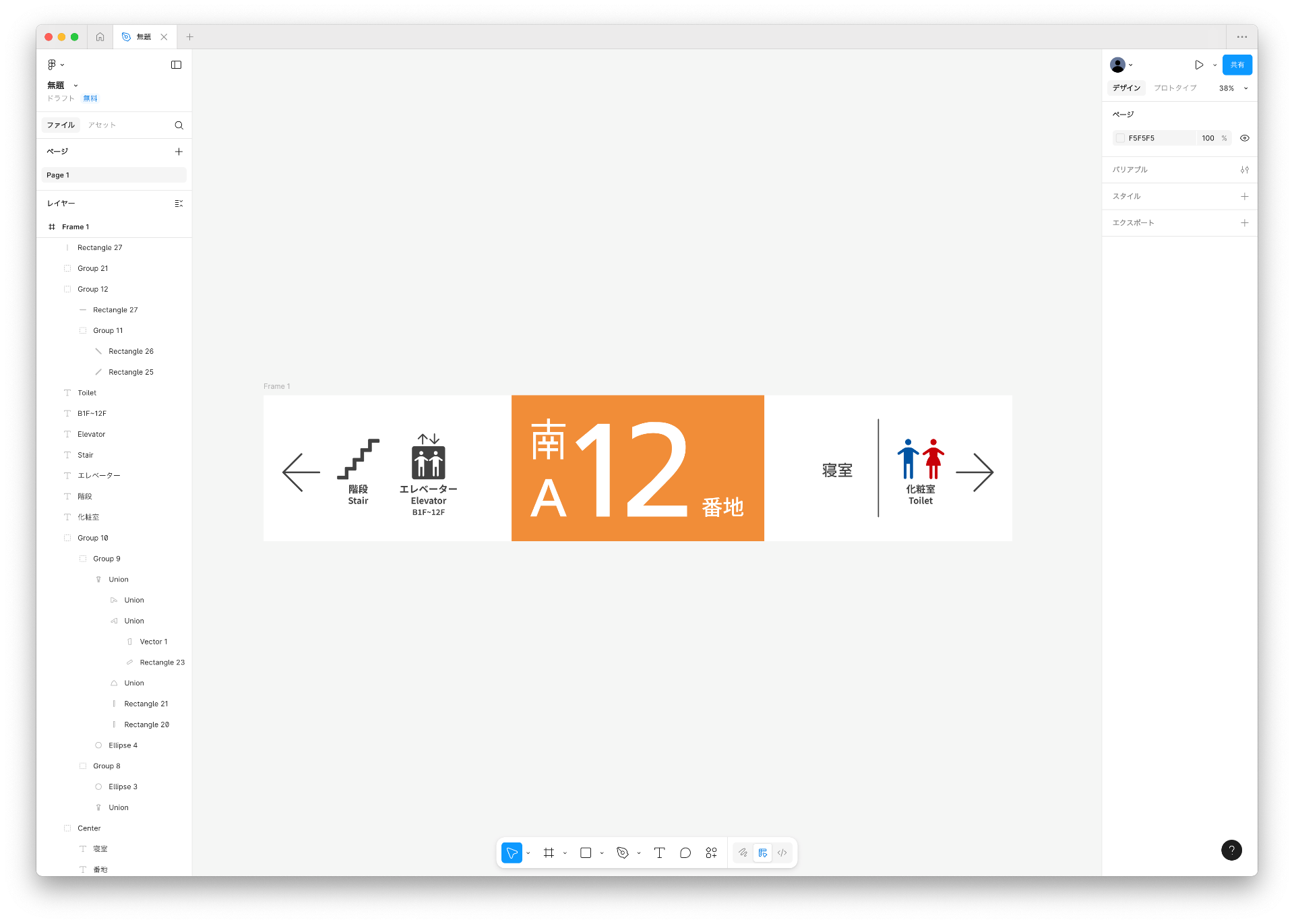Open the Figma main menu dropdown
The height and width of the screenshot is (924, 1294).
[x=55, y=65]
